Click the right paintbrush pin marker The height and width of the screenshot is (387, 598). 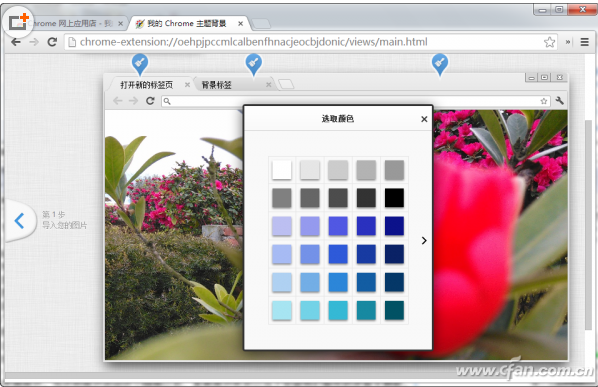click(x=440, y=64)
